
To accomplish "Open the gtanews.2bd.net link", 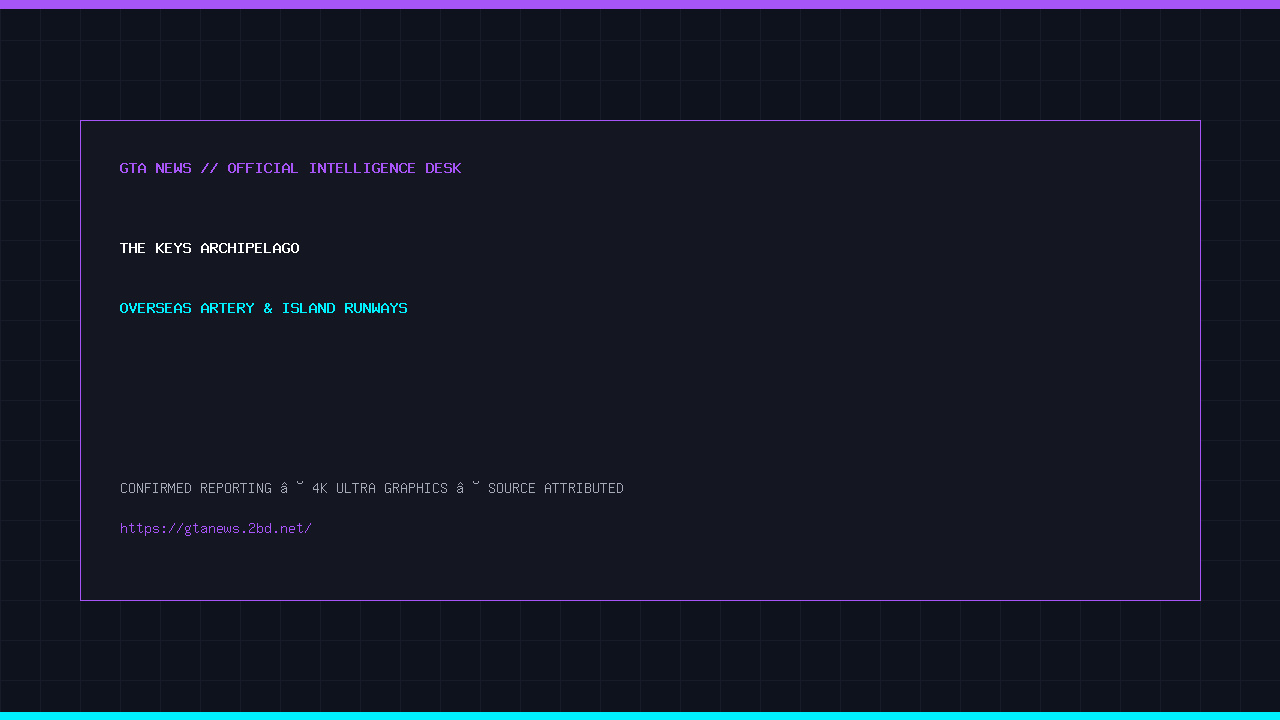I will pos(216,528).
